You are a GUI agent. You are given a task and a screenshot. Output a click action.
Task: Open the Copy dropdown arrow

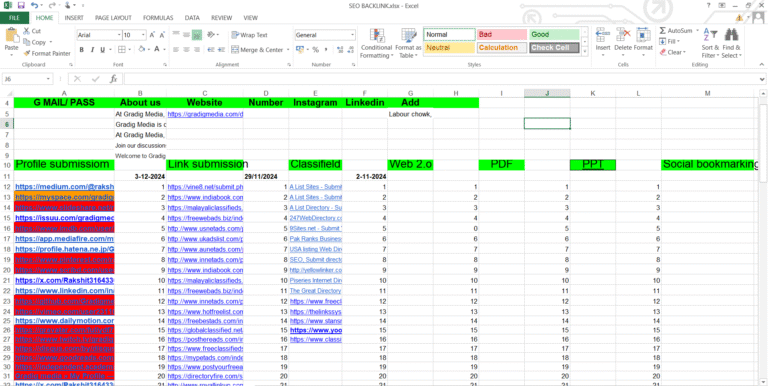(x=50, y=42)
